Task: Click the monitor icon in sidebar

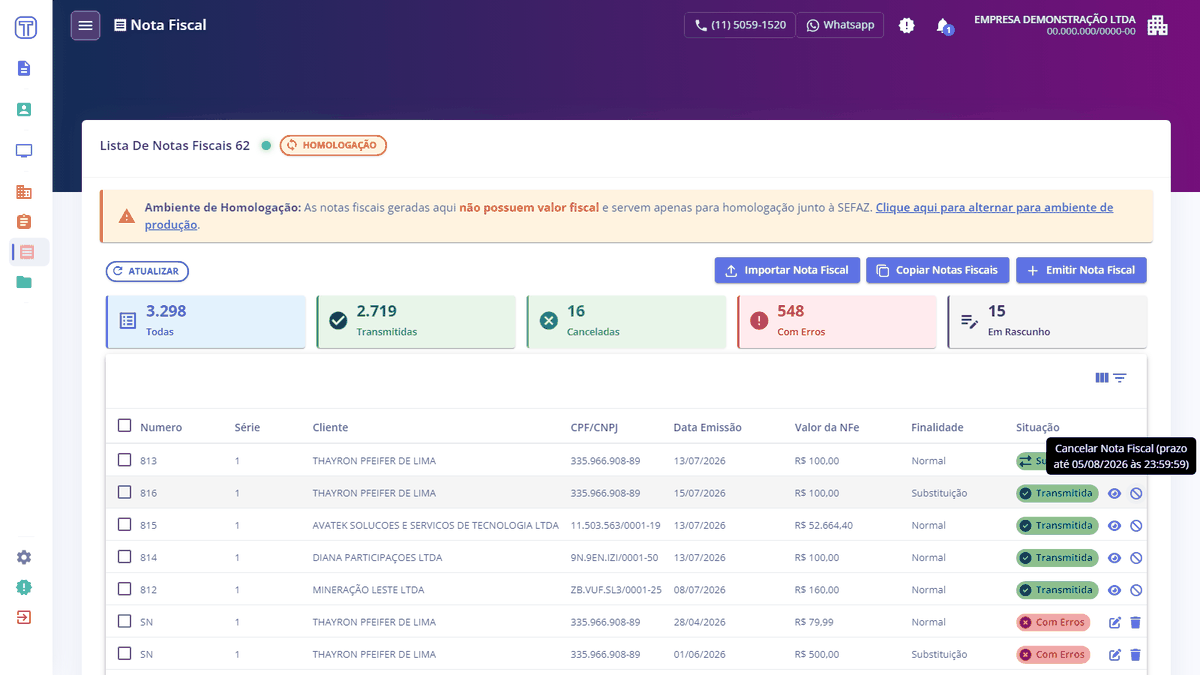Action: pyautogui.click(x=24, y=151)
